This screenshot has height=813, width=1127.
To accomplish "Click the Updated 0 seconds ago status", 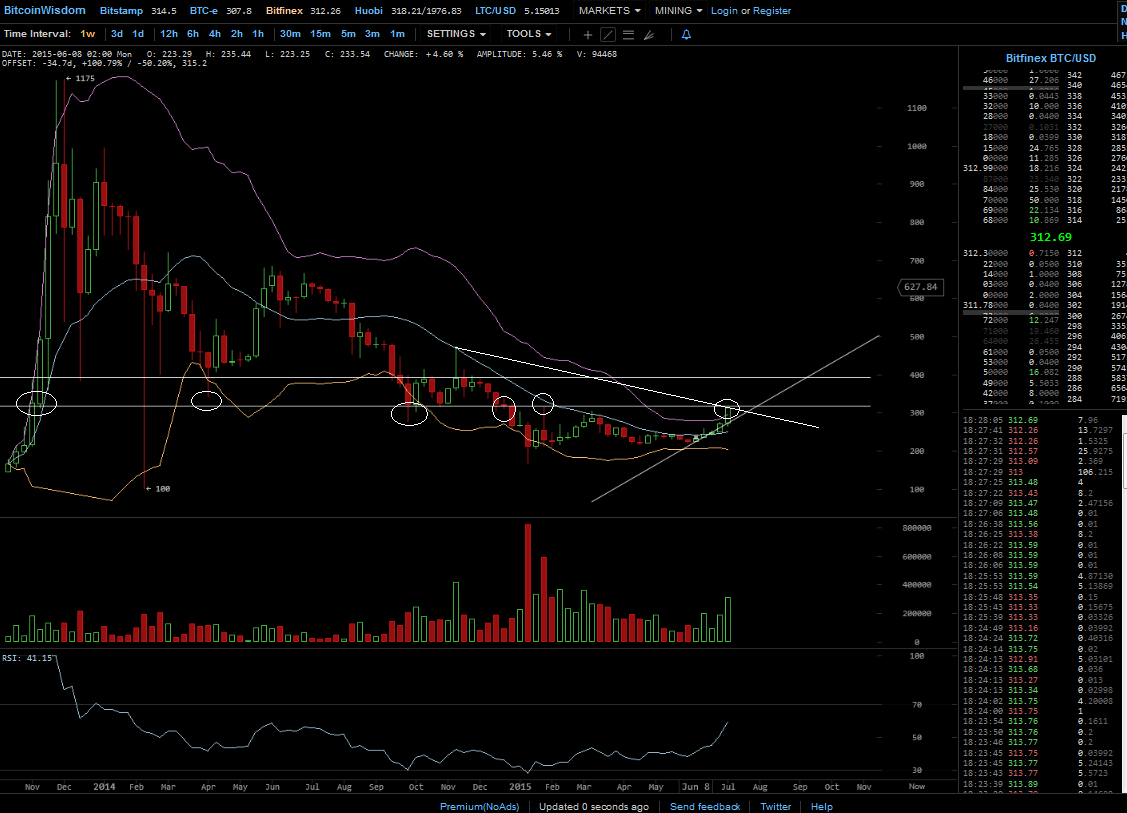I will pos(594,807).
